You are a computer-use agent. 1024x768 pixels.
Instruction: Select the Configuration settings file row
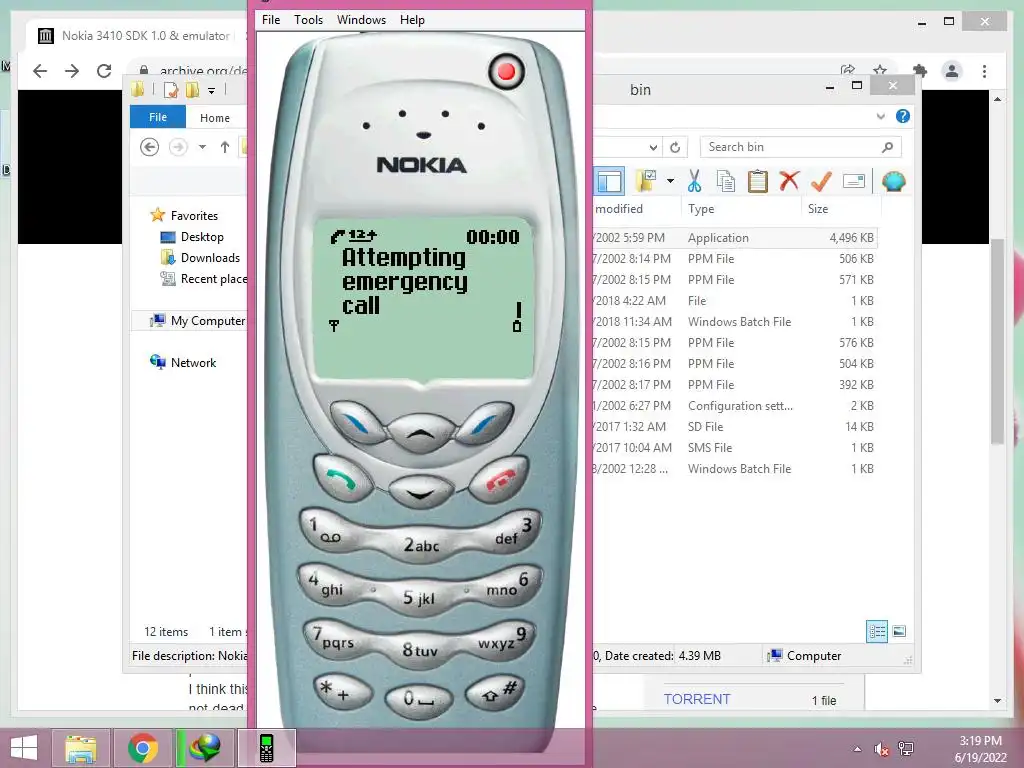point(735,406)
